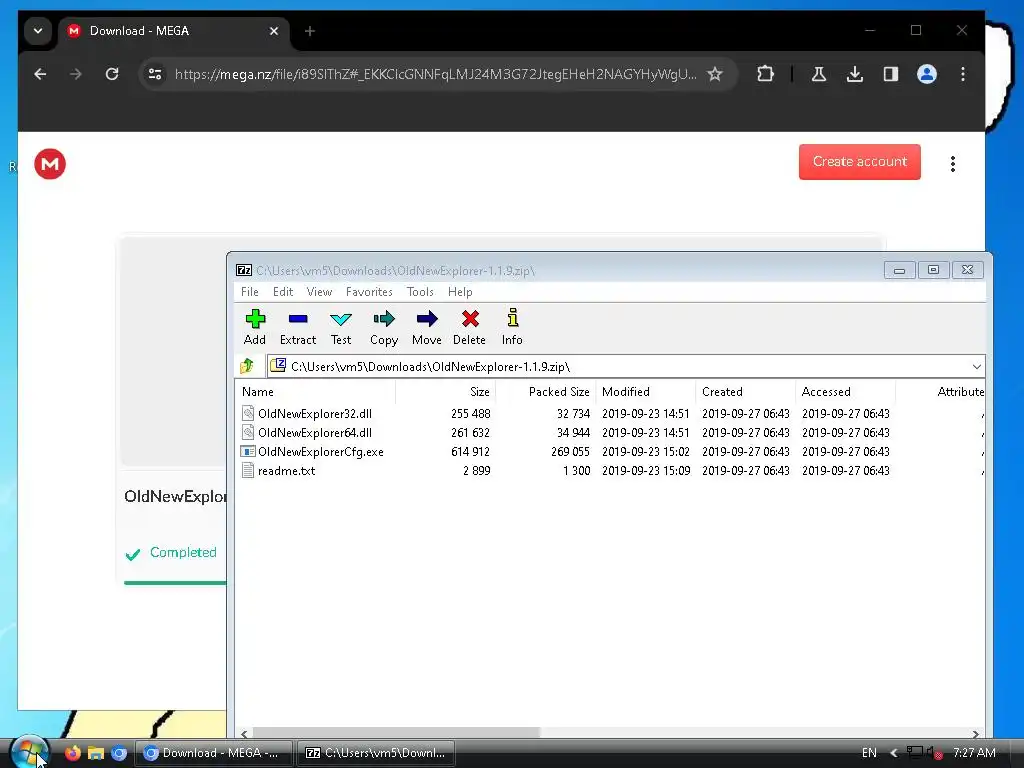This screenshot has height=768, width=1024.
Task: Open the View menu in 7-Zip
Action: coord(319,292)
